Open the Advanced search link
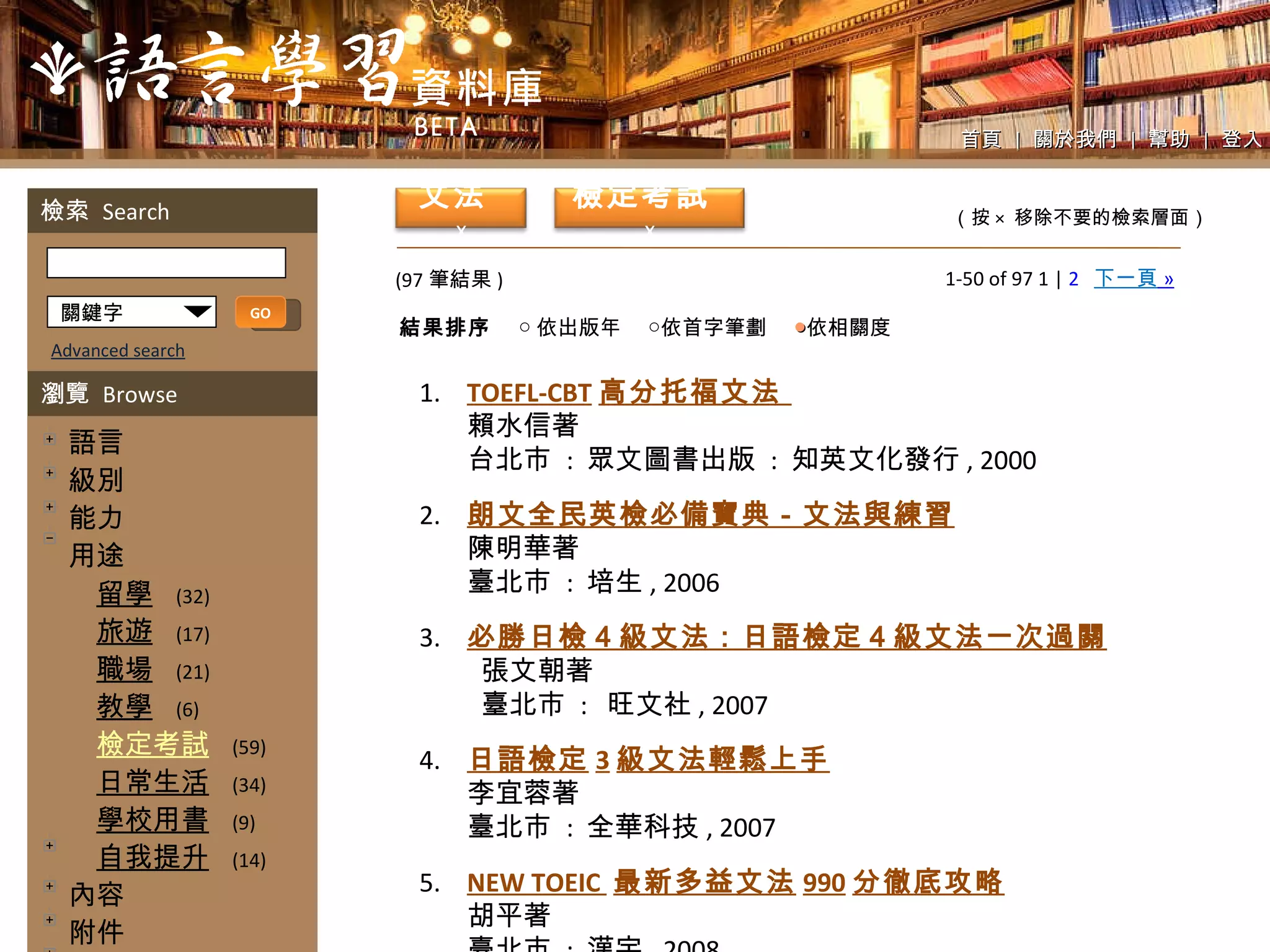 [x=118, y=351]
